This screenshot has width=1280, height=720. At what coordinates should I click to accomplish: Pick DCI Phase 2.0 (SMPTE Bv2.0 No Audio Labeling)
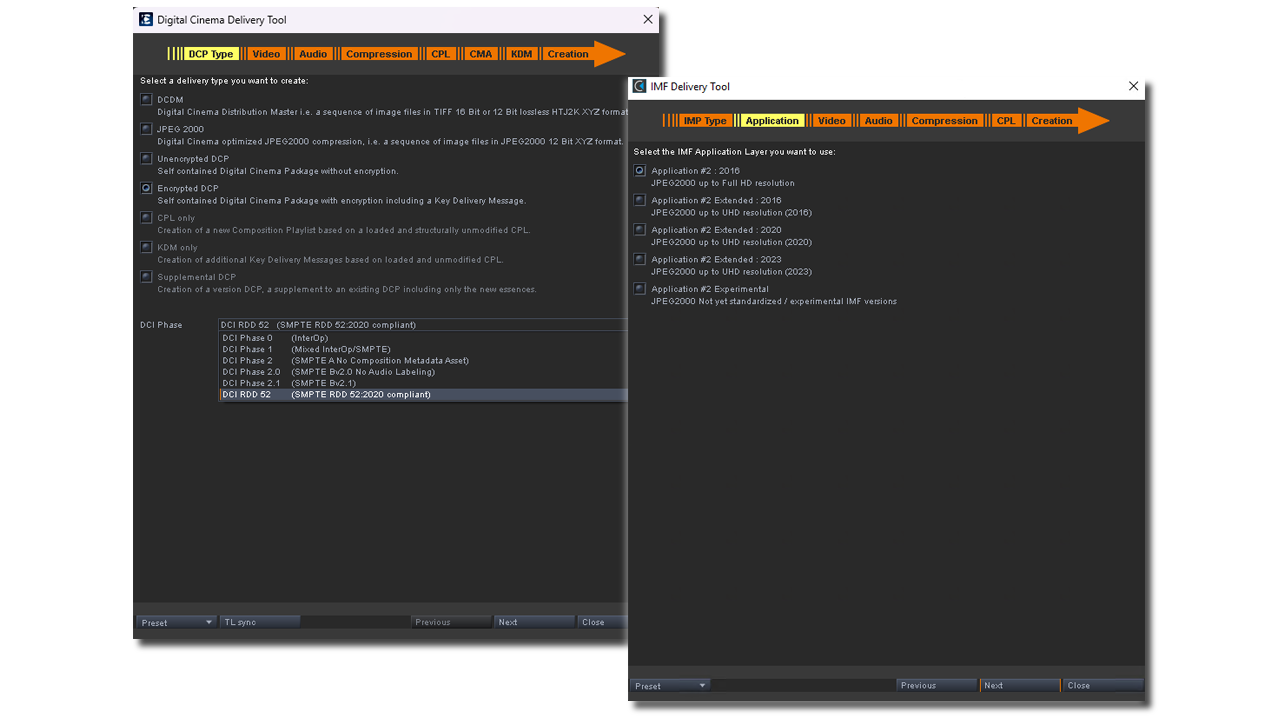[x=423, y=372]
